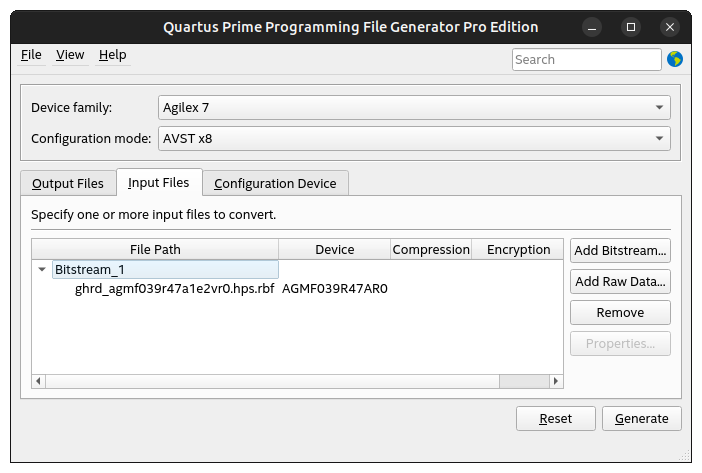Switch to the Configuration Device tab

(276, 184)
